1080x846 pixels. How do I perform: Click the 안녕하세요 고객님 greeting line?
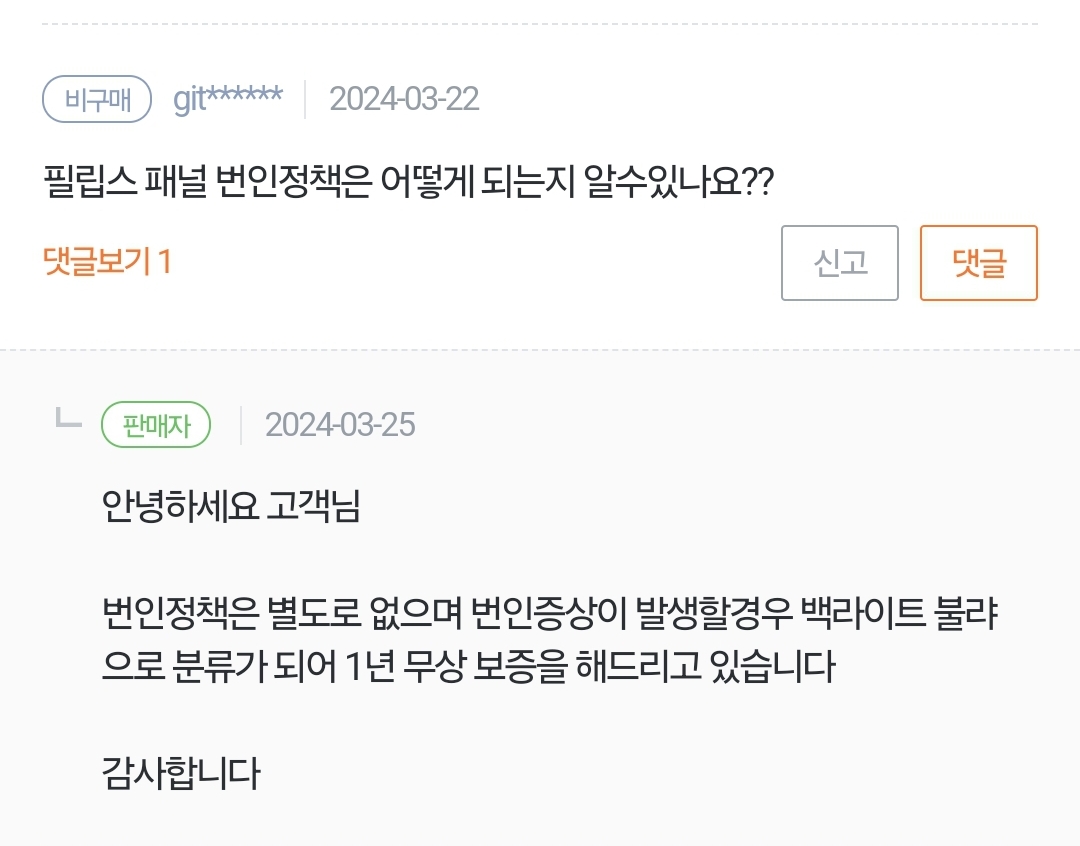(231, 507)
